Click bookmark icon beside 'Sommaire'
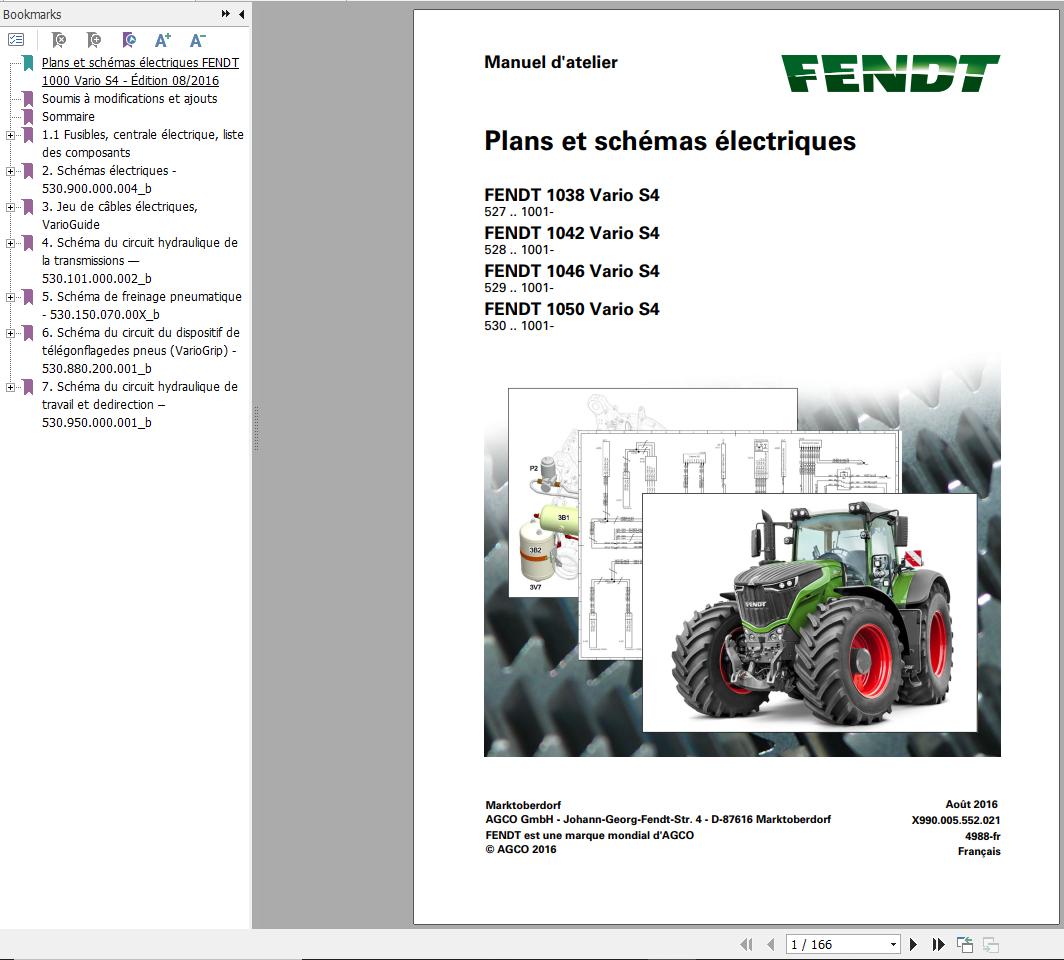This screenshot has height=960, width=1064. click(x=28, y=117)
